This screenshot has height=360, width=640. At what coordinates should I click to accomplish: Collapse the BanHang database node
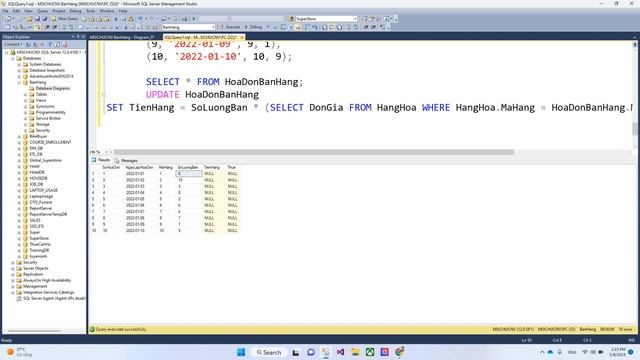coord(19,82)
